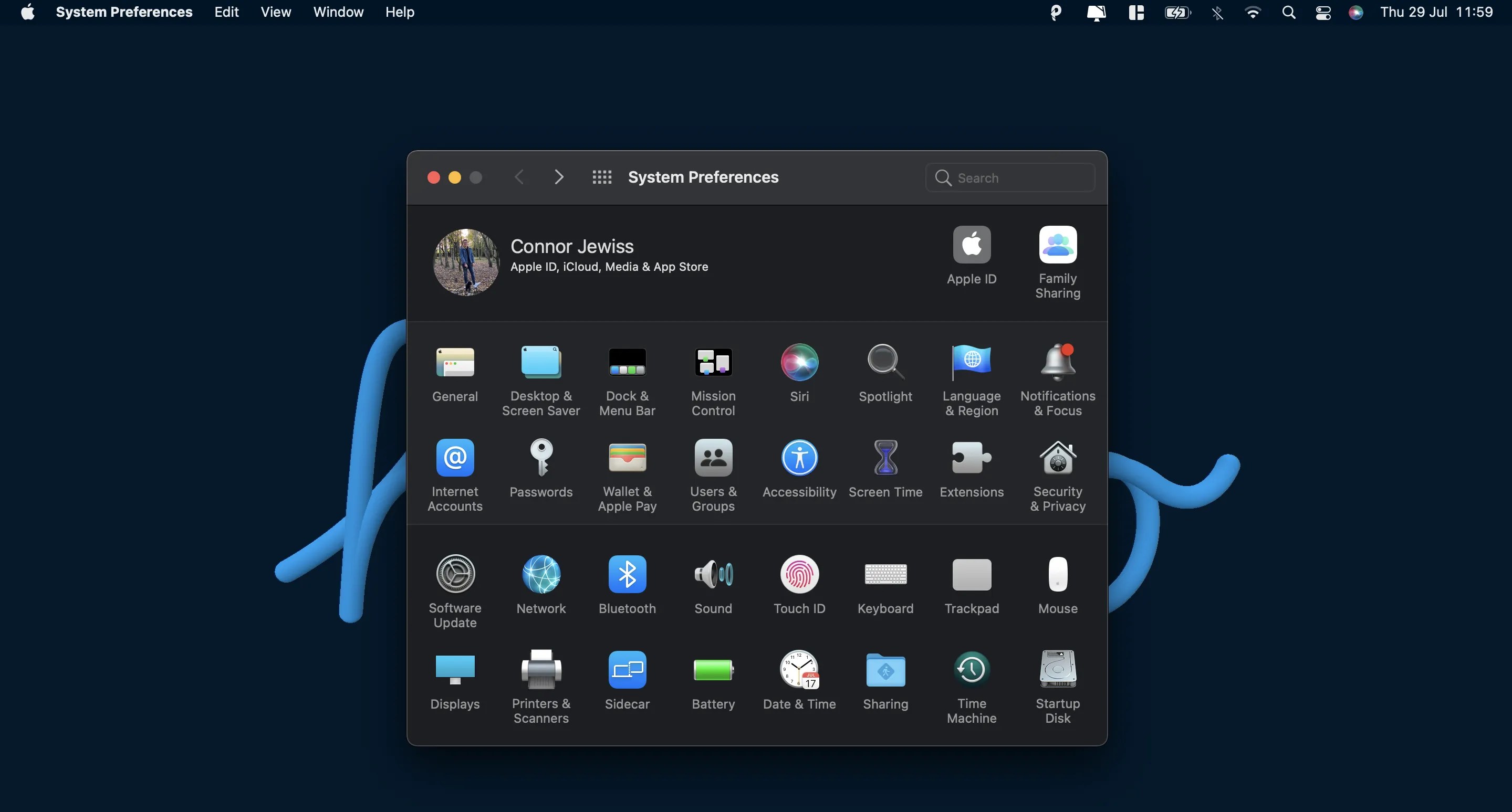The image size is (1512, 812).
Task: Open Language & Region preferences
Action: coord(972,379)
